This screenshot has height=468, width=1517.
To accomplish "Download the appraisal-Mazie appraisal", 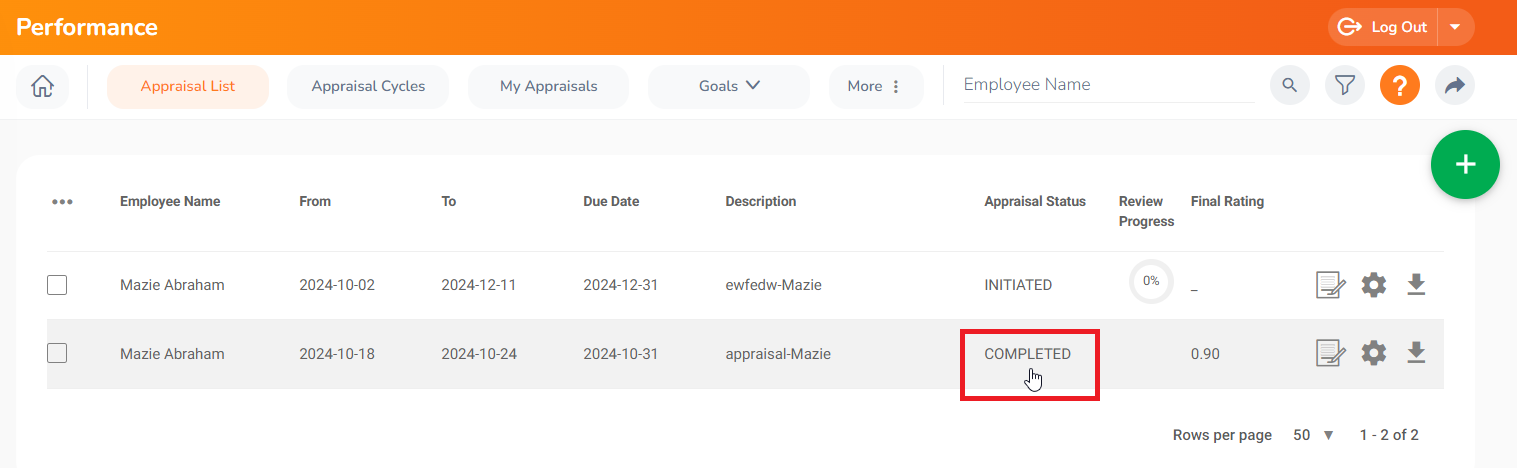I will click(x=1416, y=353).
